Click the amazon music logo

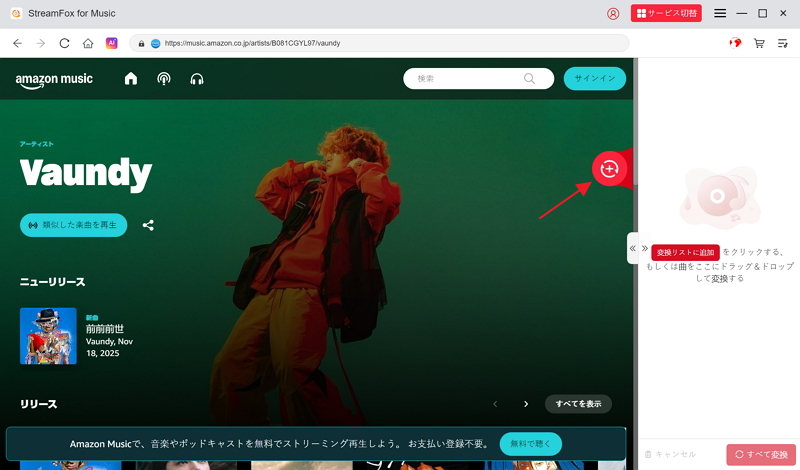[54, 80]
